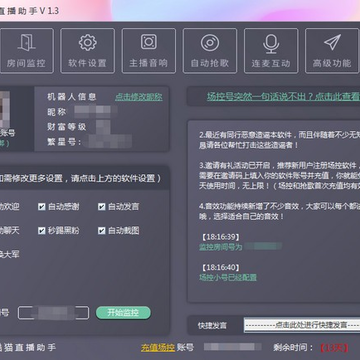Click the pixelated robot avatar thumbnail

tap(5, 109)
